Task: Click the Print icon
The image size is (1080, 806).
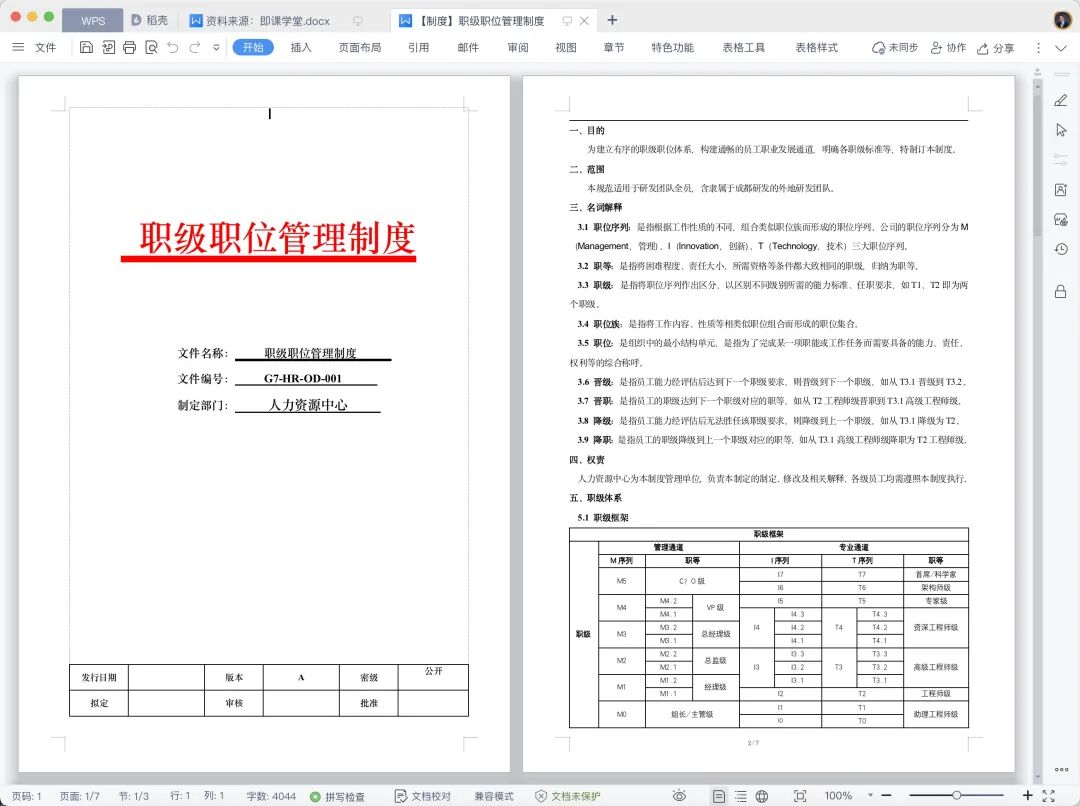Action: (129, 48)
